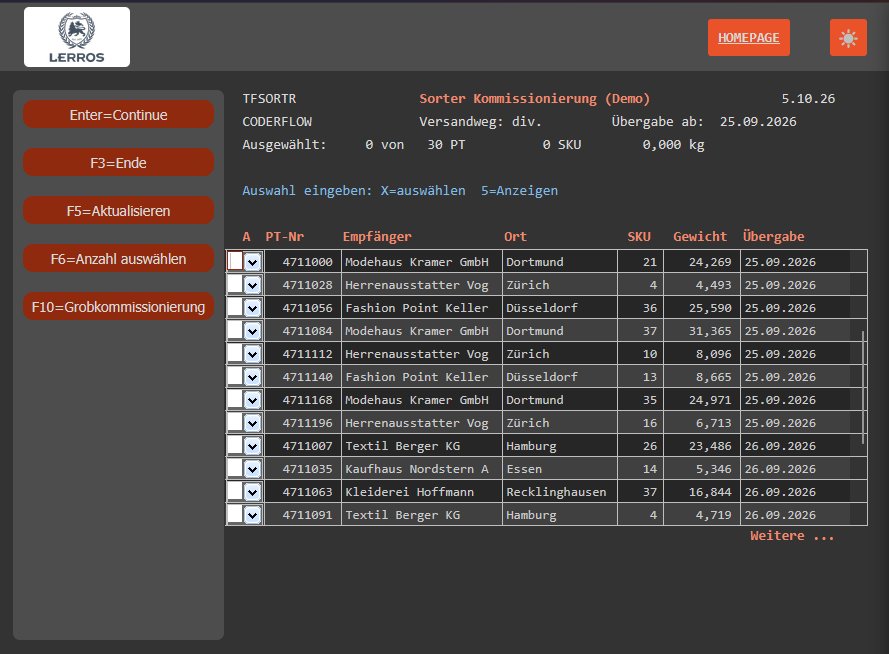Expand the dropdown arrow for PT-Nr 4711056
Viewport: 889px width, 654px height.
click(252, 308)
